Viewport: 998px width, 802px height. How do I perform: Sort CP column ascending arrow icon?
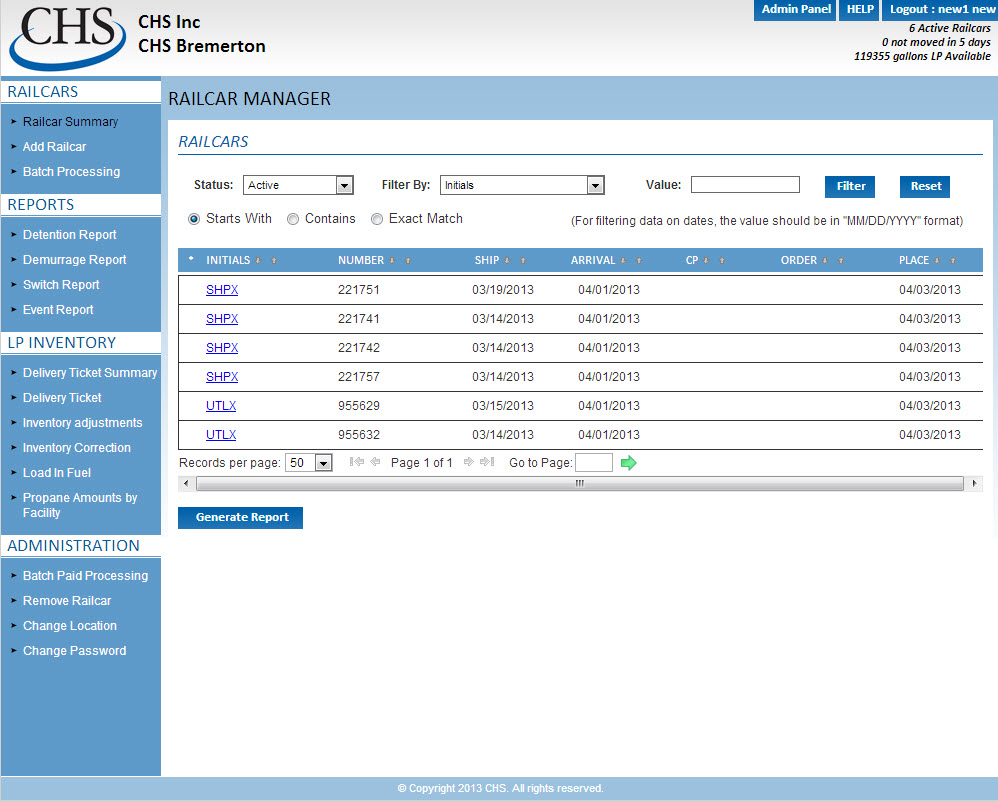722,260
